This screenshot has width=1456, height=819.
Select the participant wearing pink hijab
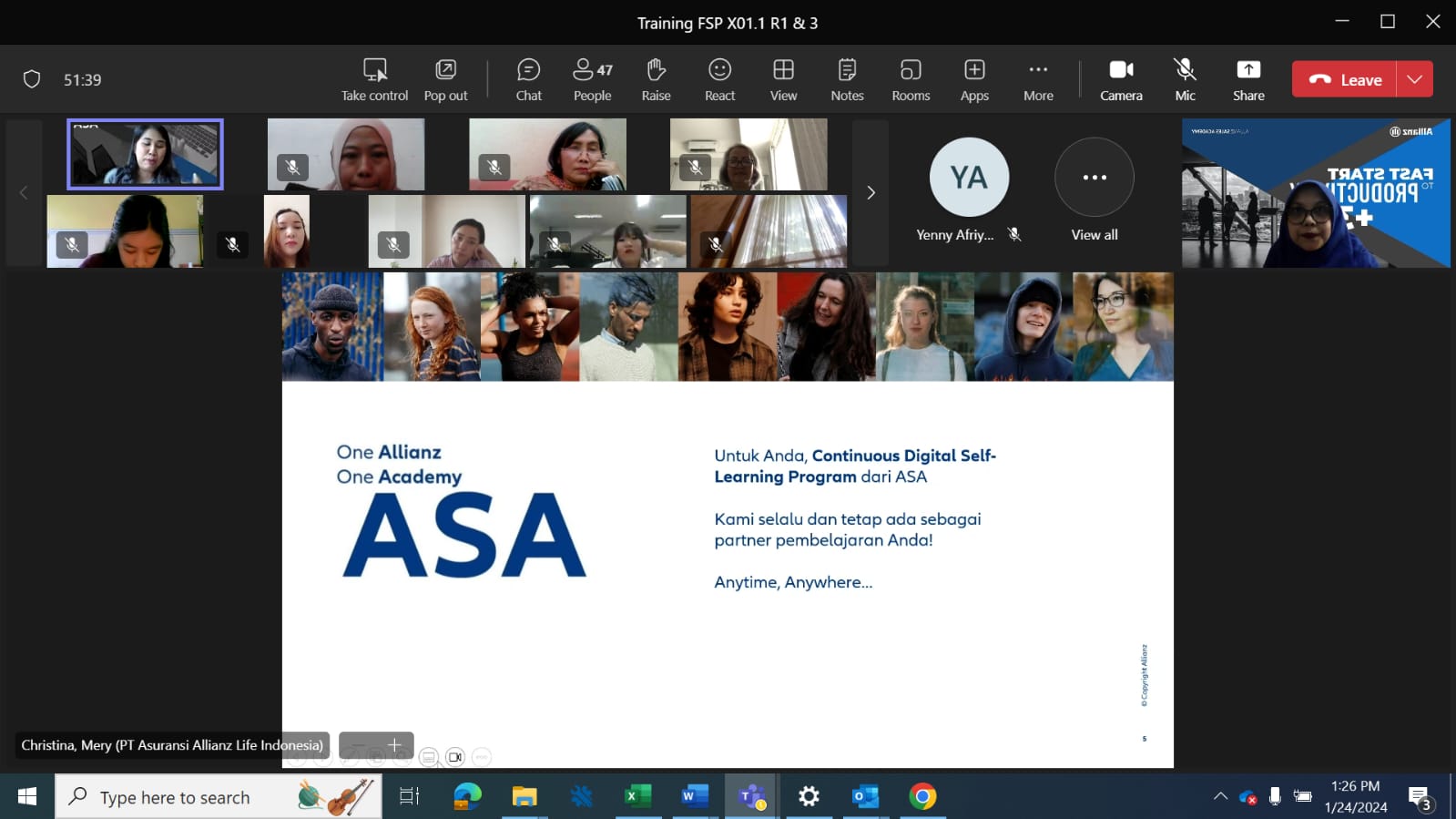pos(346,154)
